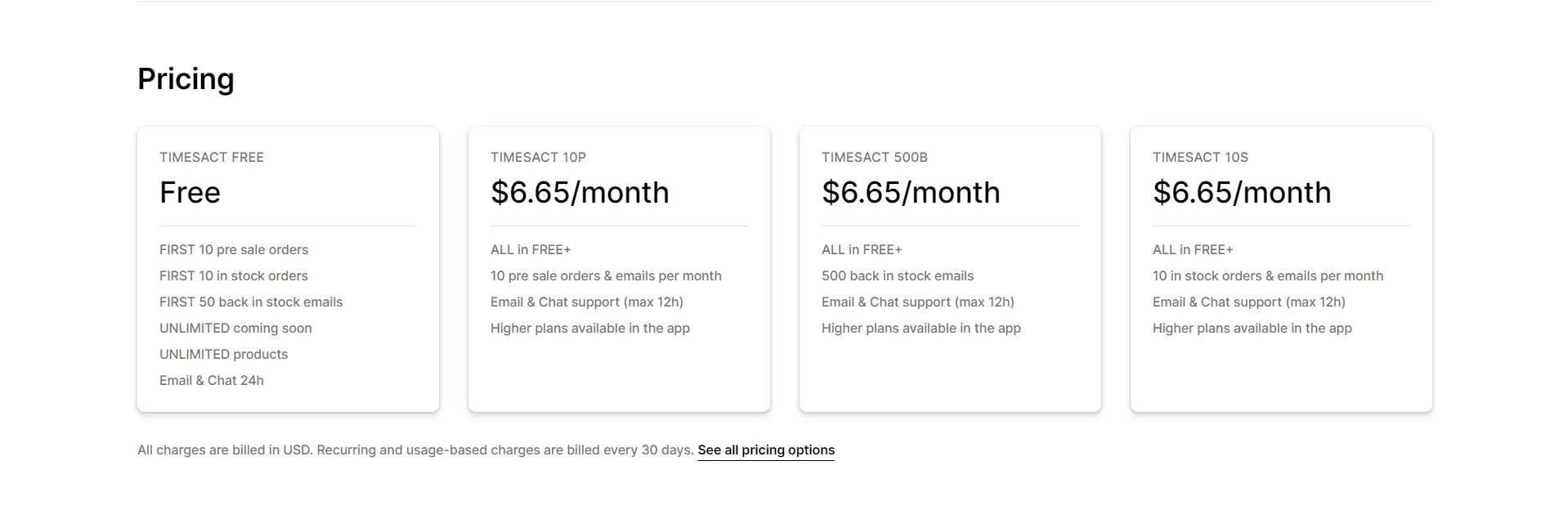Click 10 pre sale orders & emails per month
This screenshot has width=1568, height=519.
pyautogui.click(x=606, y=276)
